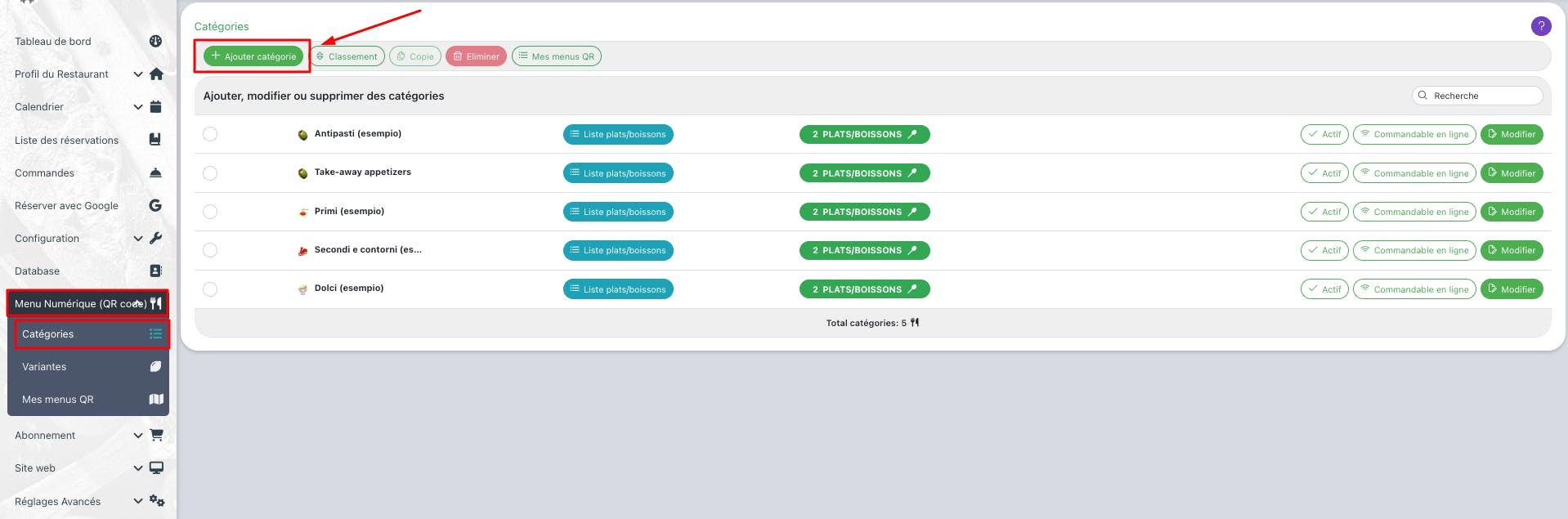Click the gears icon for Réglages Avancés
Viewport: 1568px width, 519px height.
(x=157, y=500)
